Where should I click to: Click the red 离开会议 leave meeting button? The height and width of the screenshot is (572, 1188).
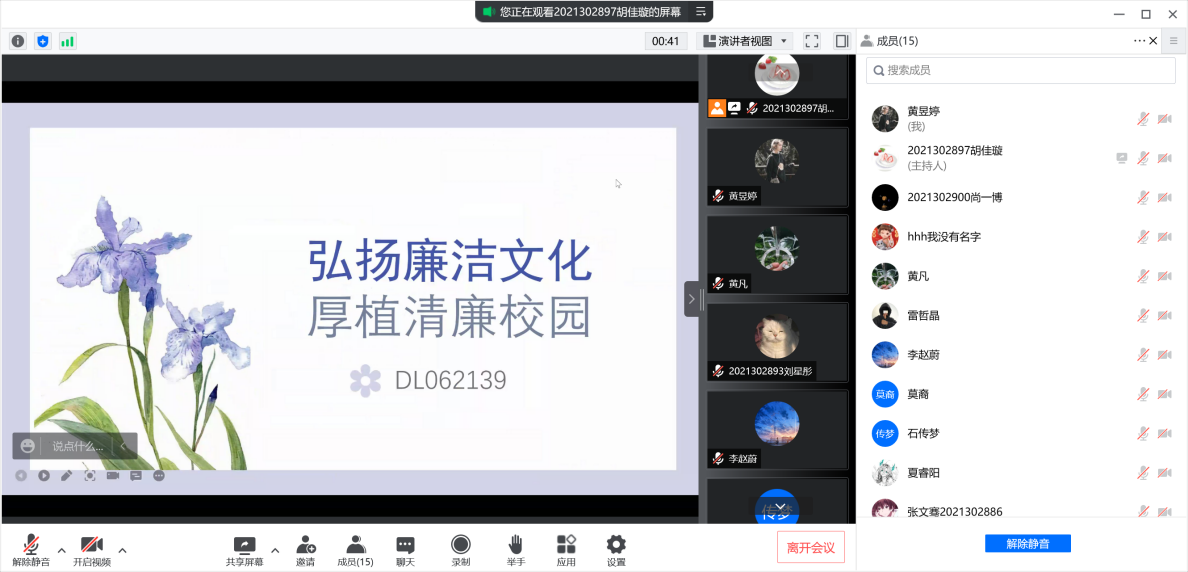click(x=811, y=547)
